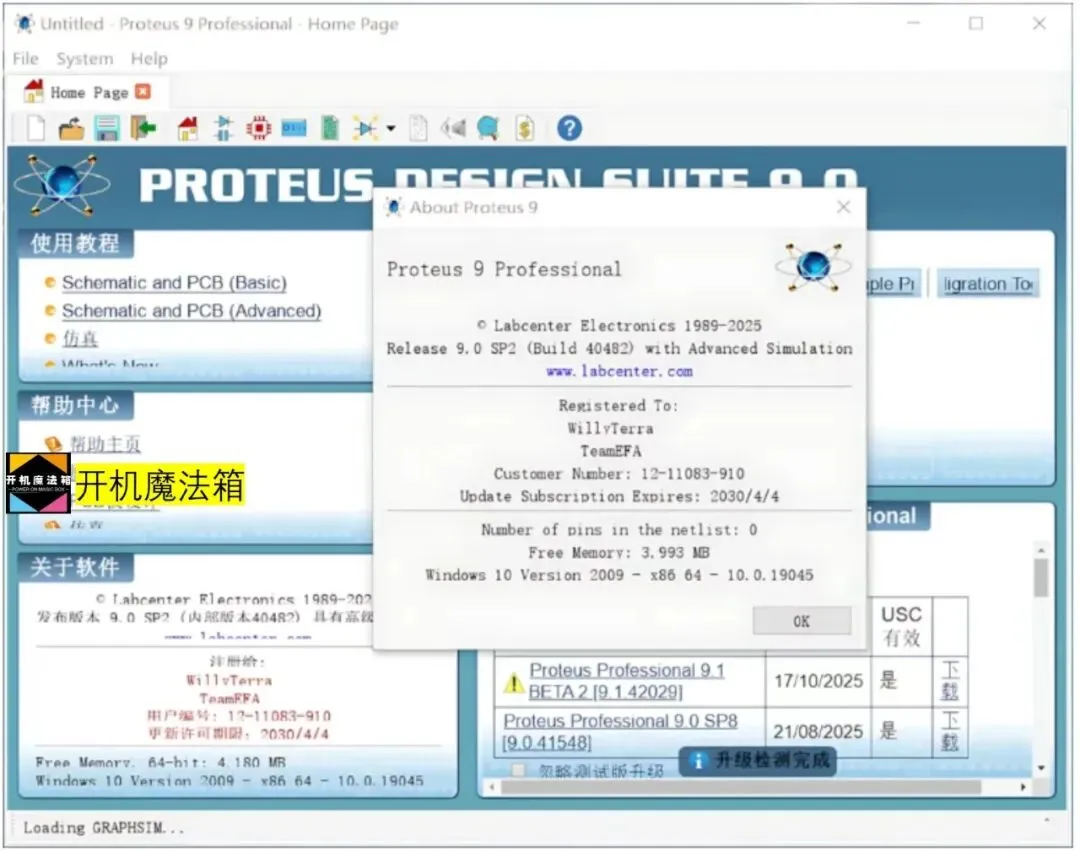
Task: Click 下载 link in the 9.0 SP8 row
Action: (951, 731)
